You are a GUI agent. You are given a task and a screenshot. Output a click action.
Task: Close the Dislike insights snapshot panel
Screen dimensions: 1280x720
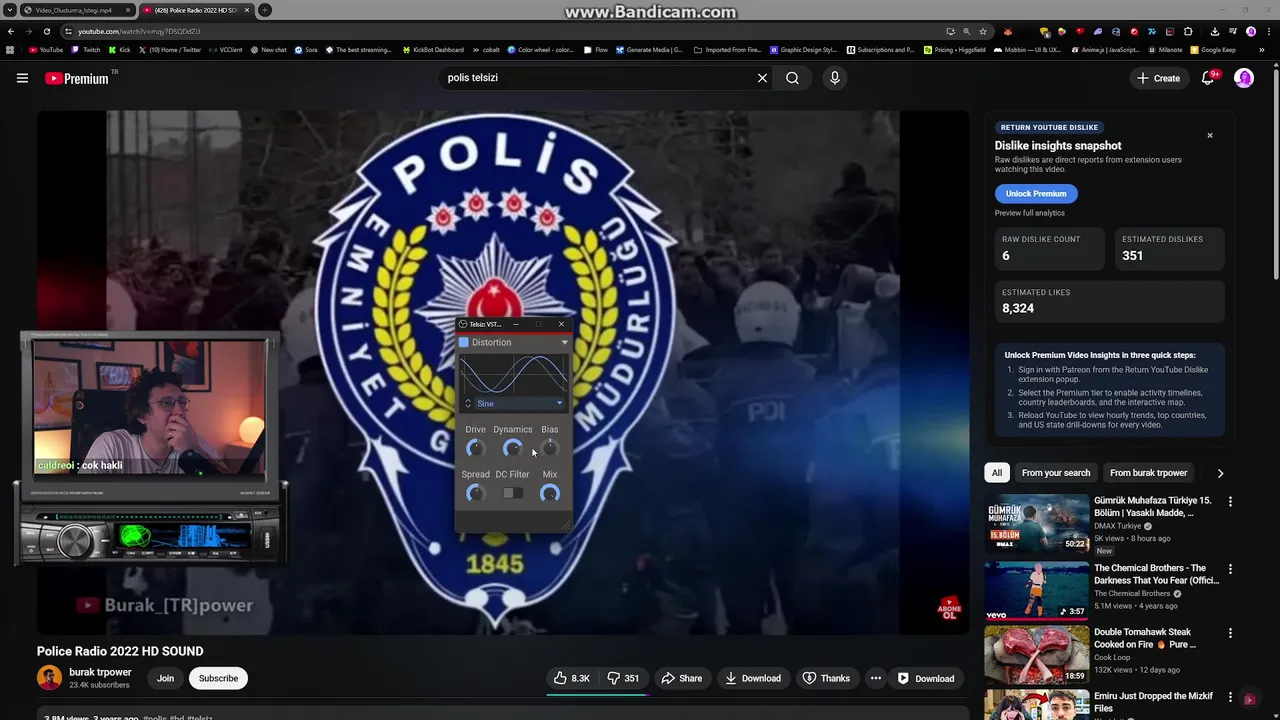(1209, 135)
